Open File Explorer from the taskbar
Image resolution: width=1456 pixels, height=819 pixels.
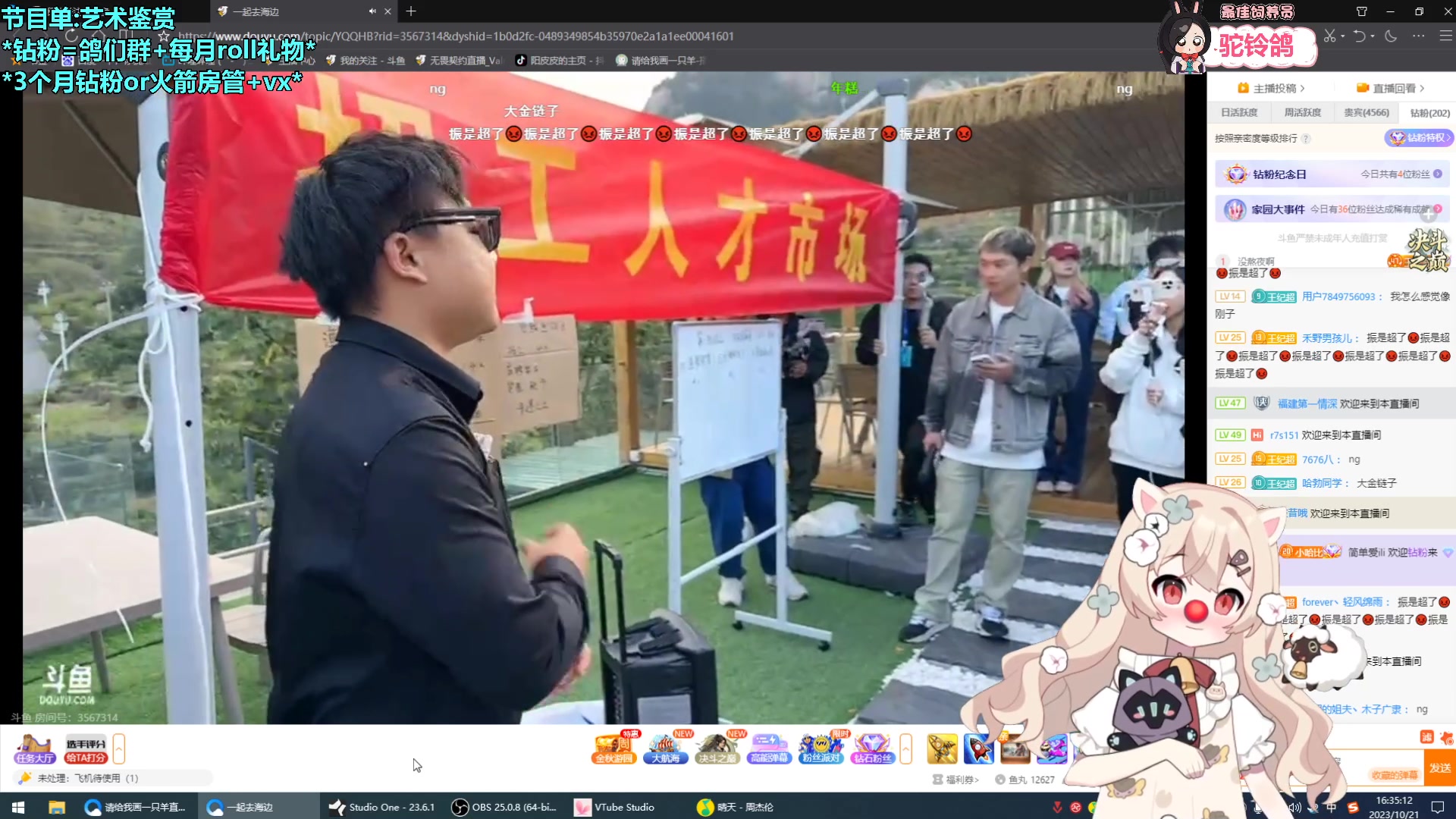pos(57,807)
